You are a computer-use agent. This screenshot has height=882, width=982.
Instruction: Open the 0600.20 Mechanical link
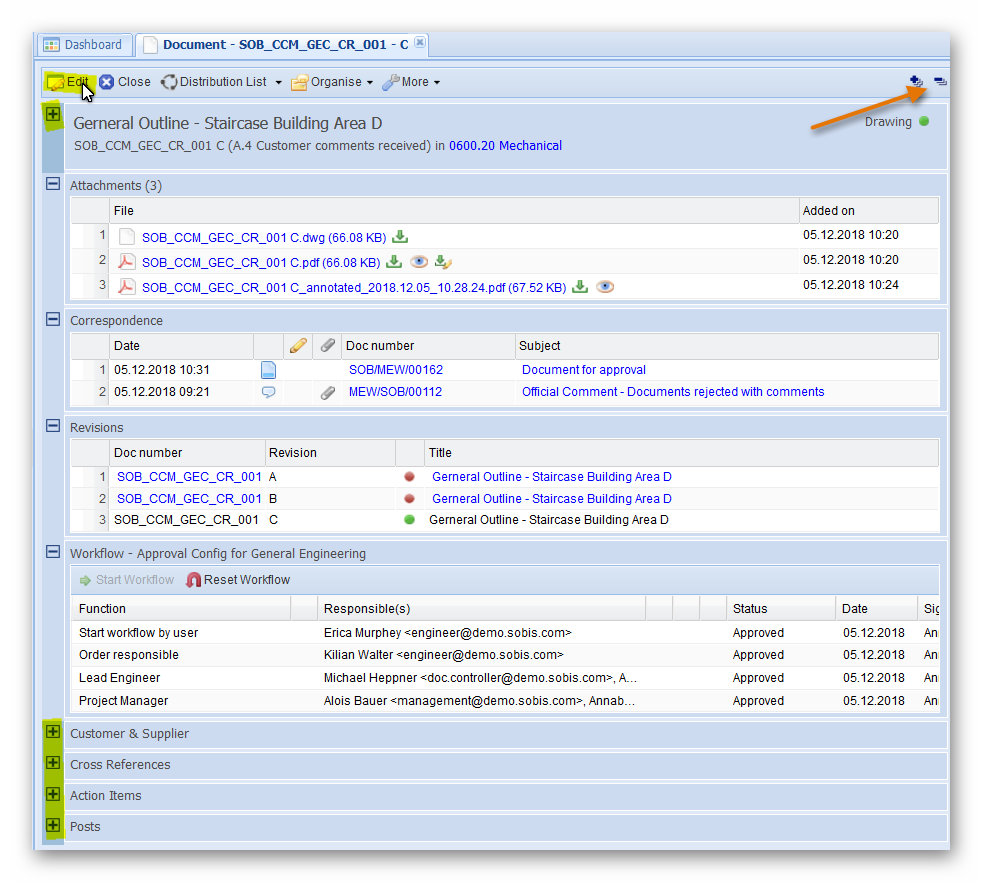pos(505,146)
